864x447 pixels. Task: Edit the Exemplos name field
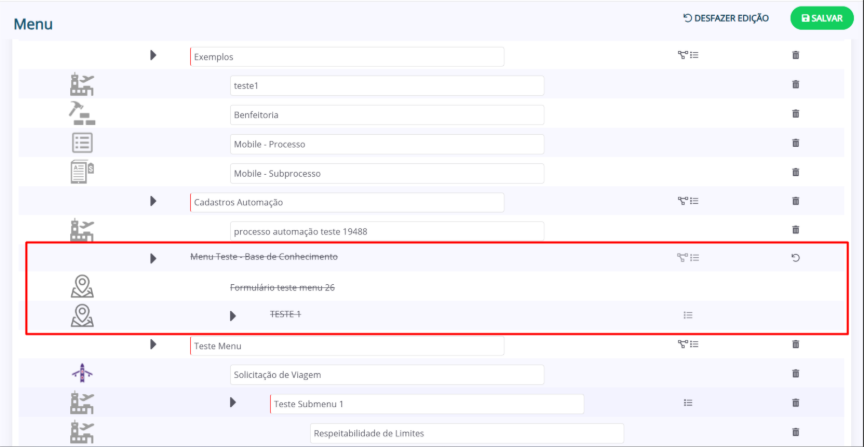(x=347, y=57)
